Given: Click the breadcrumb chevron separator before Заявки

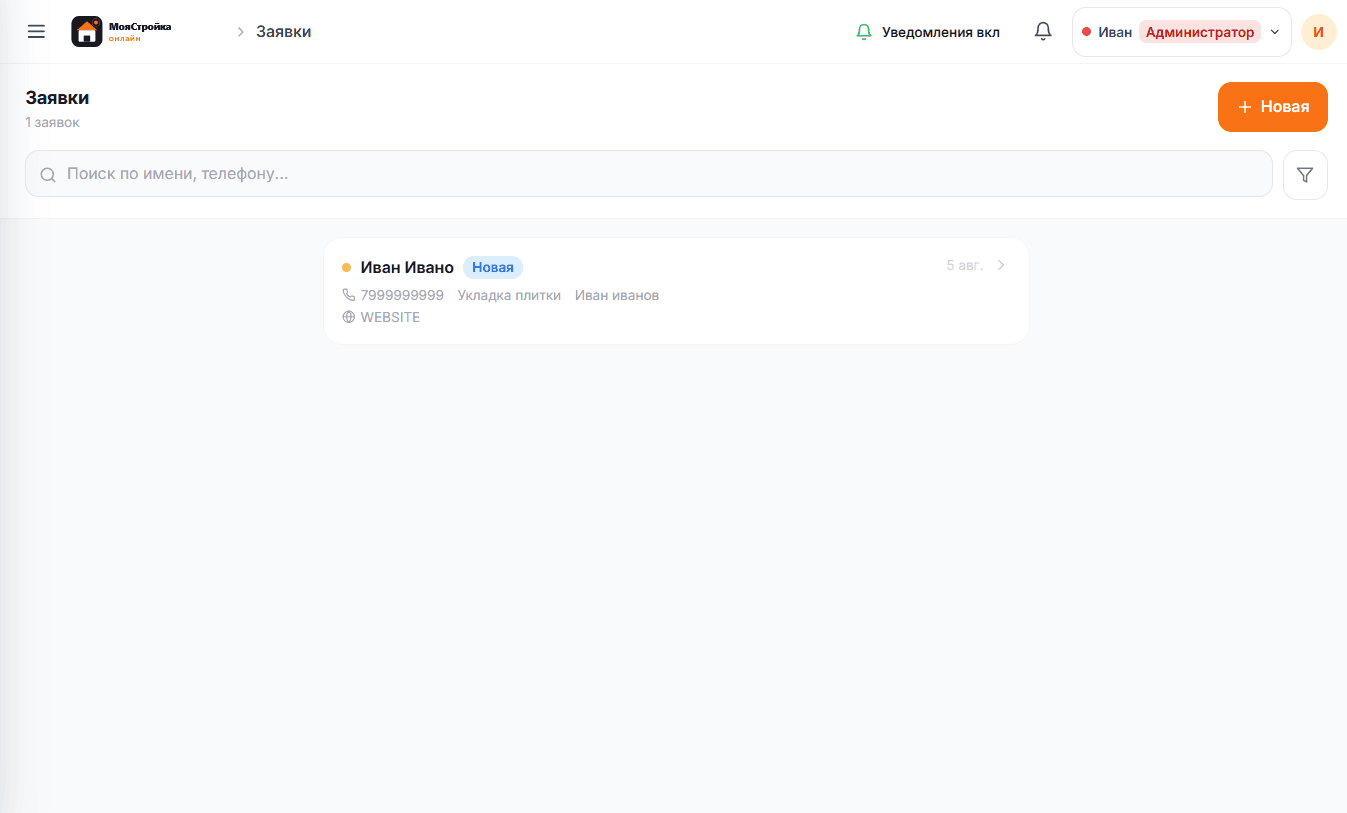Looking at the screenshot, I should click(x=240, y=32).
